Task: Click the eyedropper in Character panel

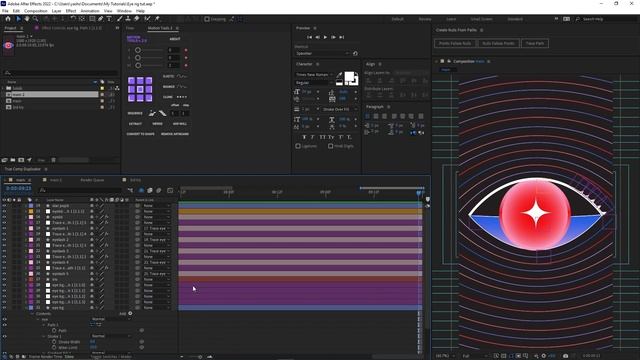Action: [339, 75]
